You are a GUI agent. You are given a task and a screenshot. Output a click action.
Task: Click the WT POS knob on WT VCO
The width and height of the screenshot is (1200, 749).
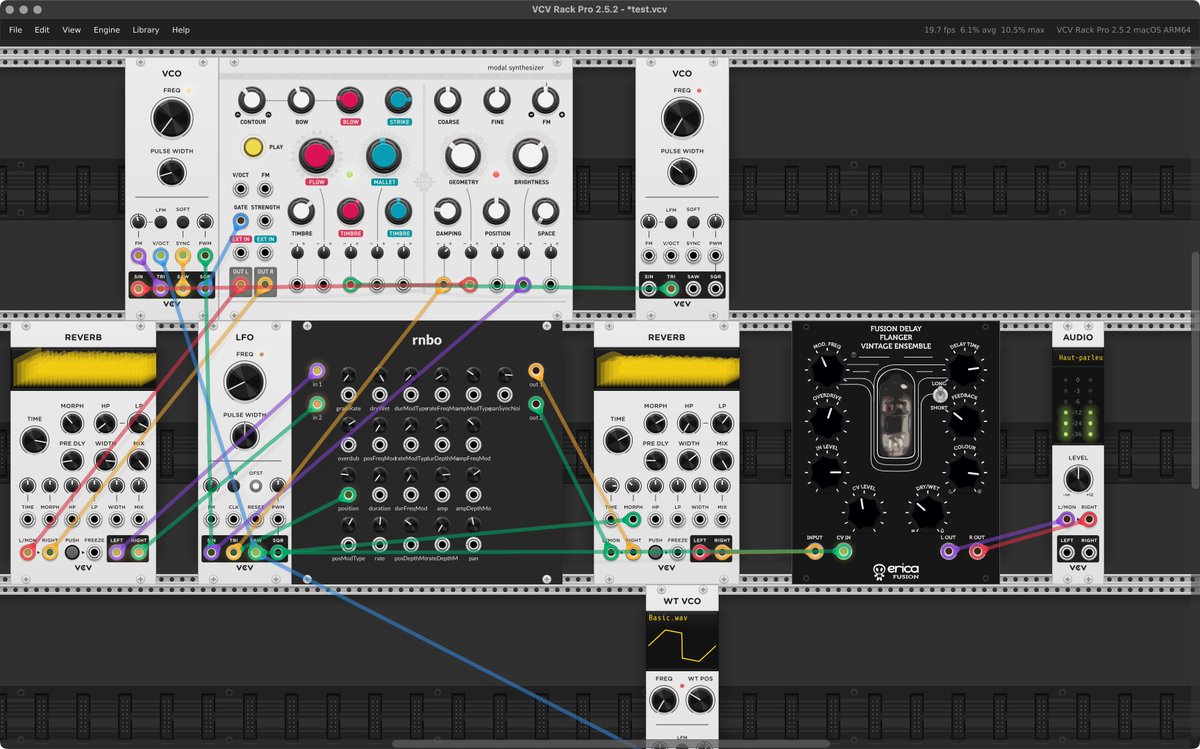pos(700,701)
